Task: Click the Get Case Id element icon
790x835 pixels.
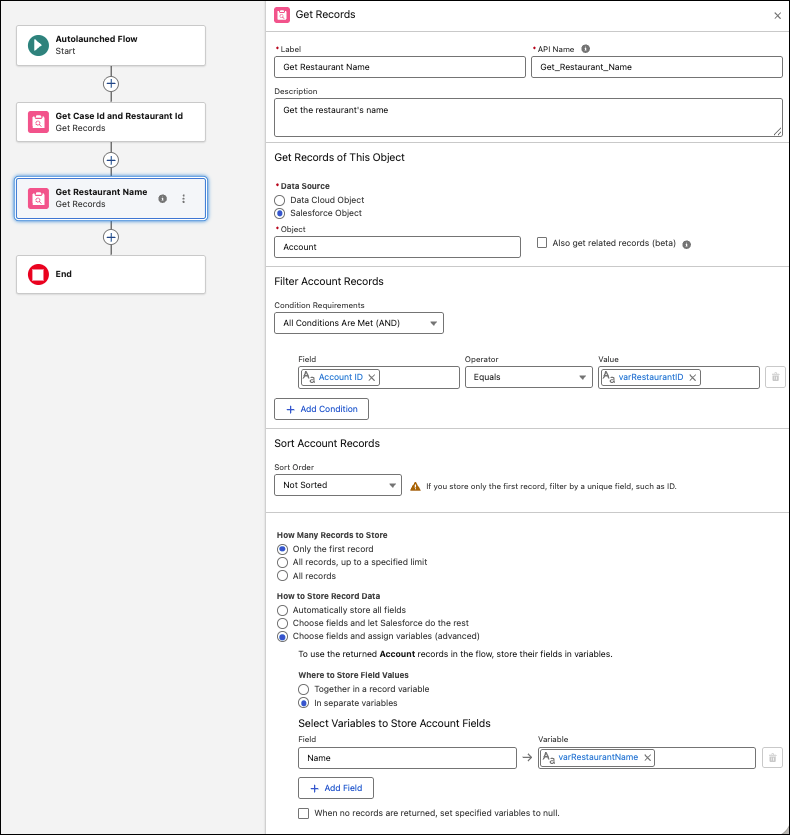Action: tap(38, 122)
